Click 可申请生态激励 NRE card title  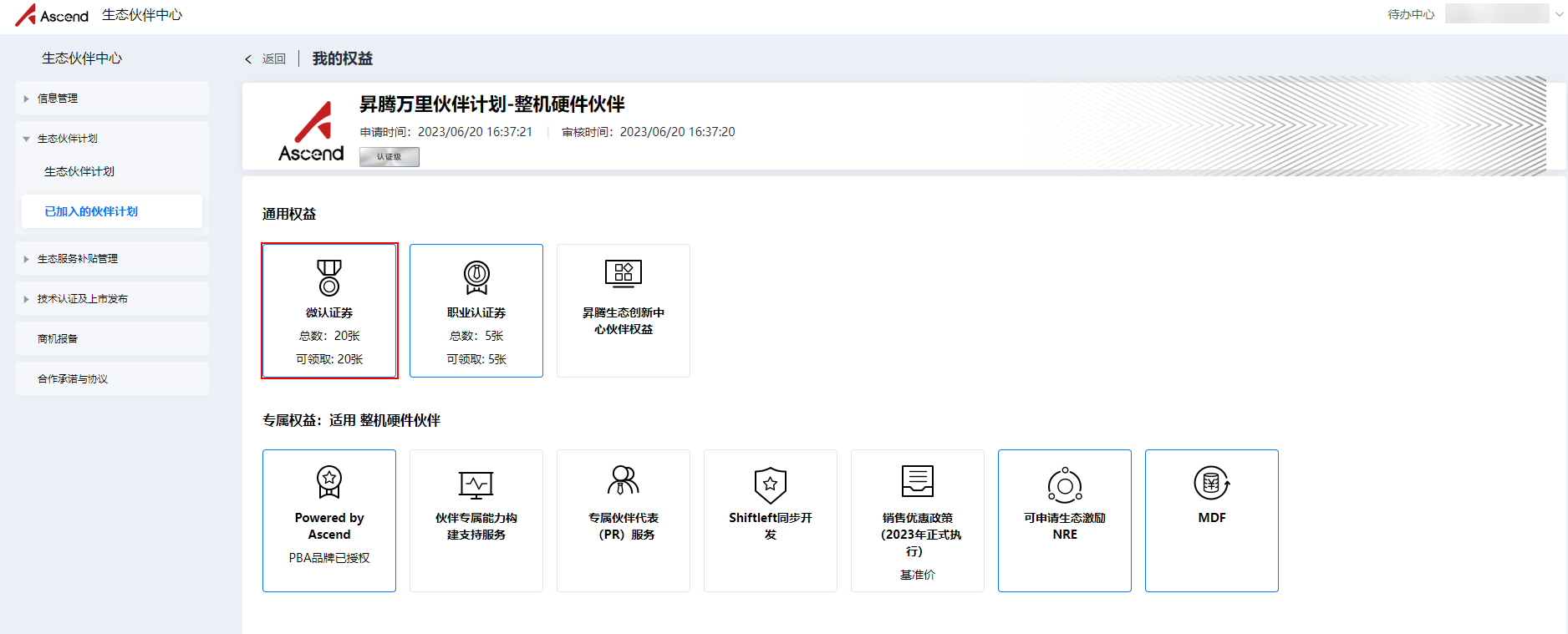pos(1065,526)
